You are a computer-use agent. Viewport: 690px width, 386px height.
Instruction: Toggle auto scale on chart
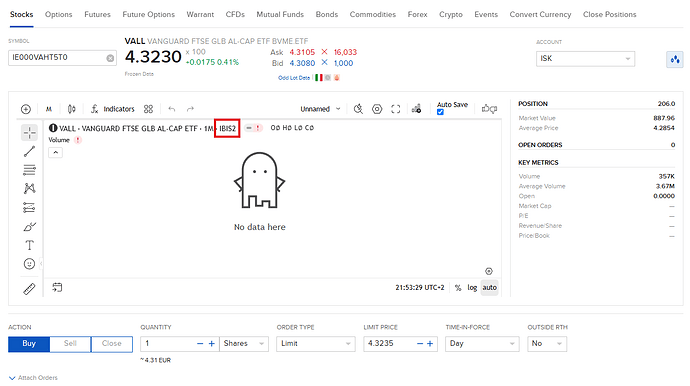pos(489,287)
